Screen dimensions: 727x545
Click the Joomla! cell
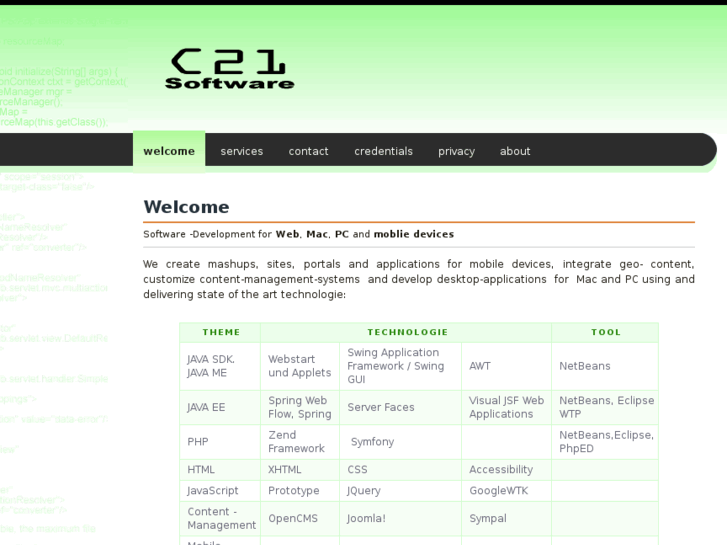click(401, 519)
